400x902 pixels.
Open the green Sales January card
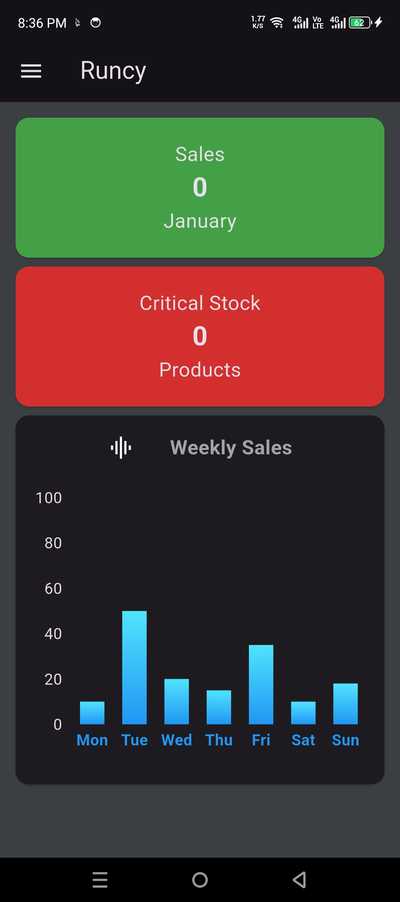tap(200, 188)
